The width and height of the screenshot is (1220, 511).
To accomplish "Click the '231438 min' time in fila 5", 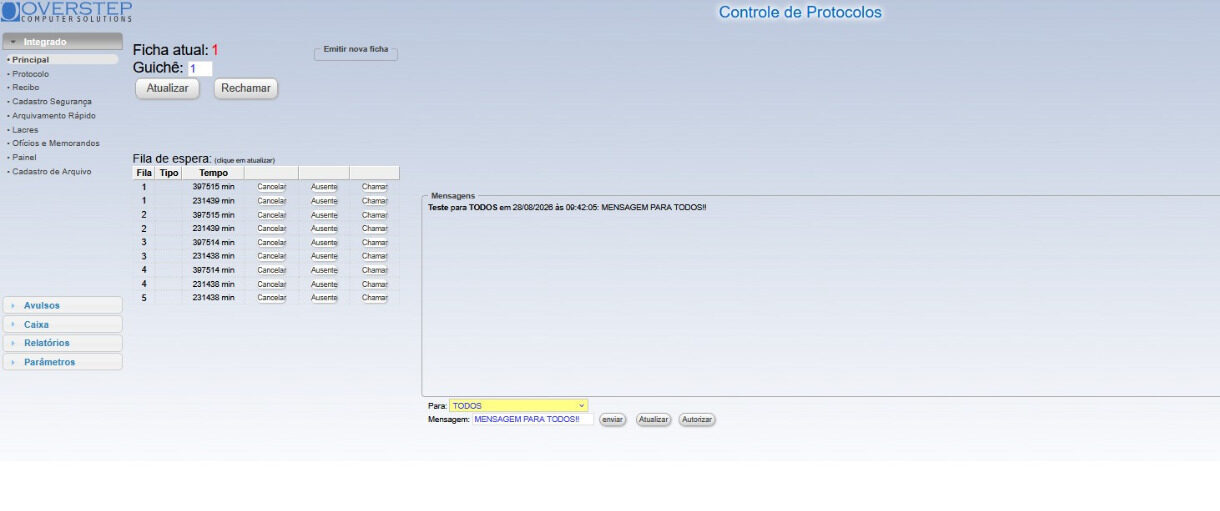I will (214, 298).
